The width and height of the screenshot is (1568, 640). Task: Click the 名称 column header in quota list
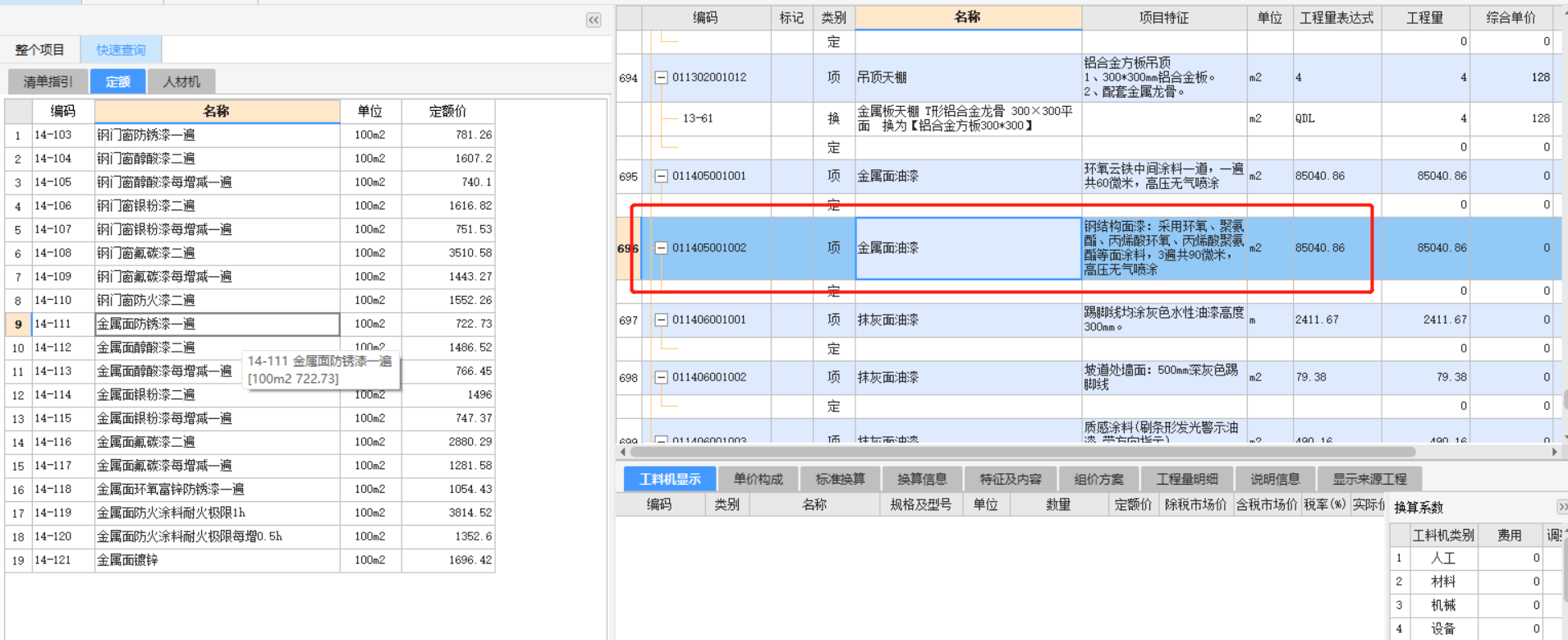click(x=217, y=111)
